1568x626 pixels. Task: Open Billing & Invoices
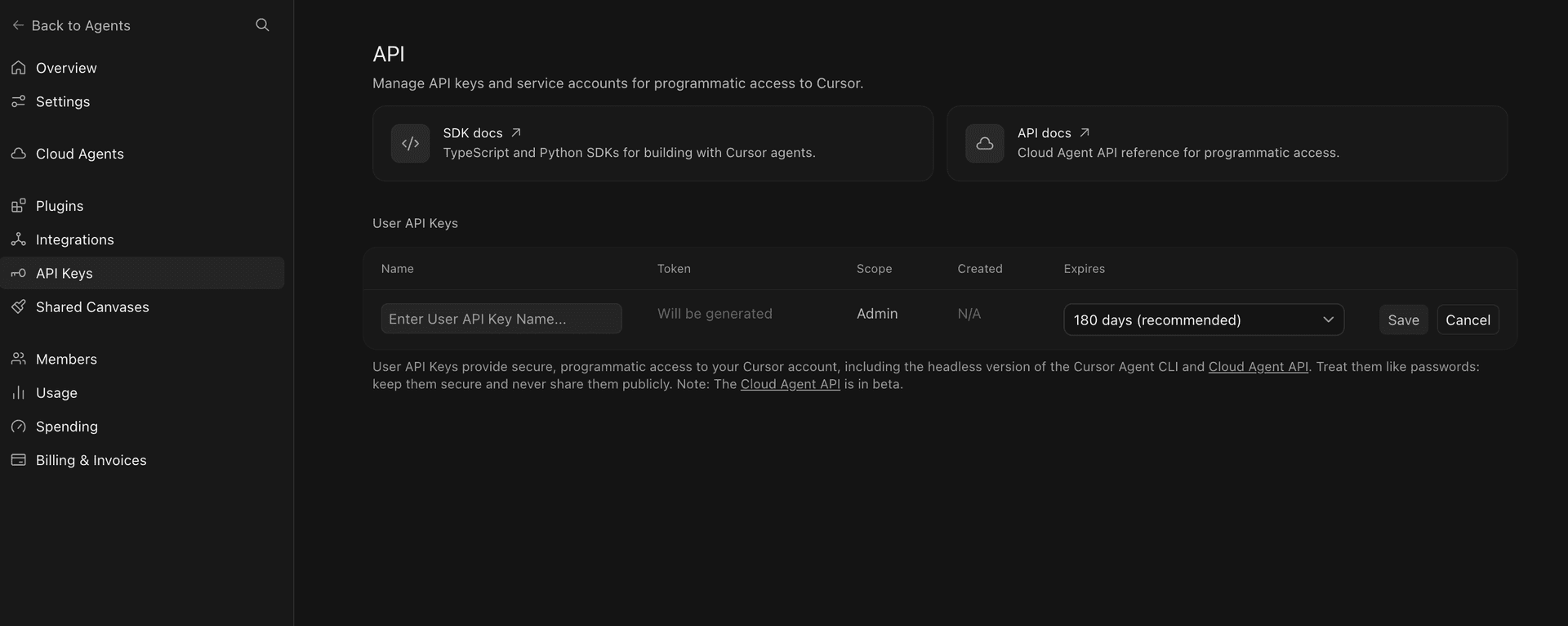coord(142,460)
